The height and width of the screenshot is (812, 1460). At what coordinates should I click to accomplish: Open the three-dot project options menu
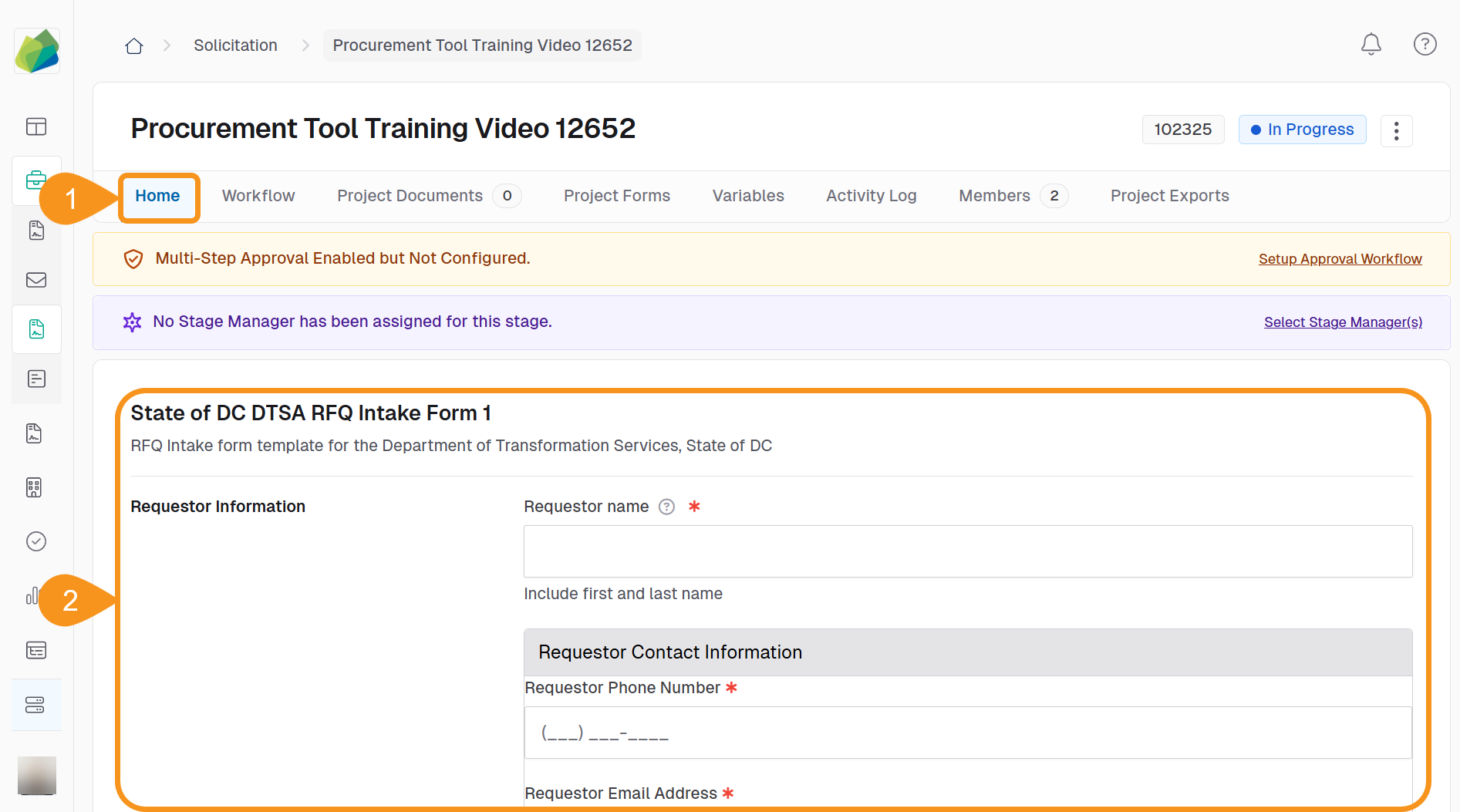click(1396, 130)
